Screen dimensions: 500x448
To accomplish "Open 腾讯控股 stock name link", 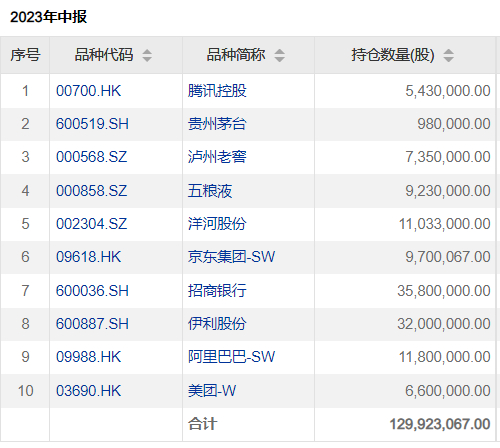I will click(217, 91).
